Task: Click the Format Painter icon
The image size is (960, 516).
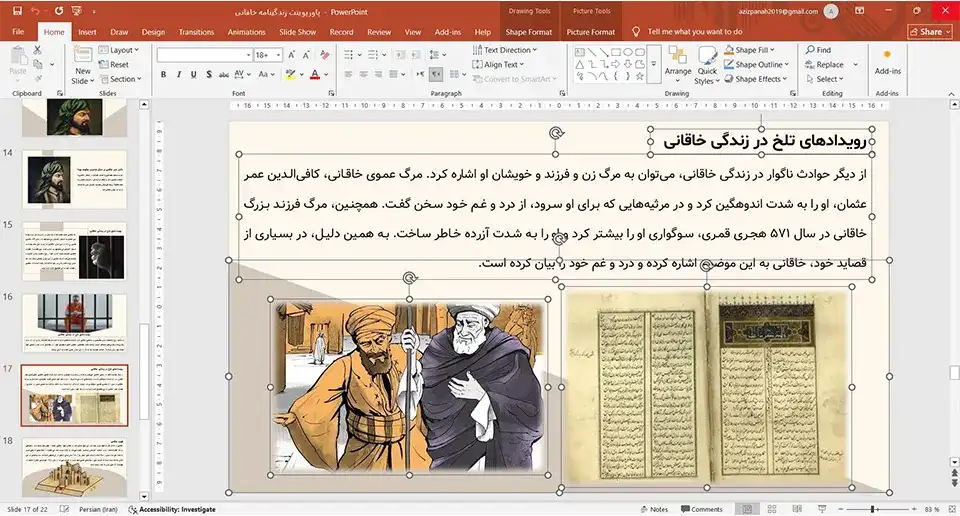Action: [37, 78]
